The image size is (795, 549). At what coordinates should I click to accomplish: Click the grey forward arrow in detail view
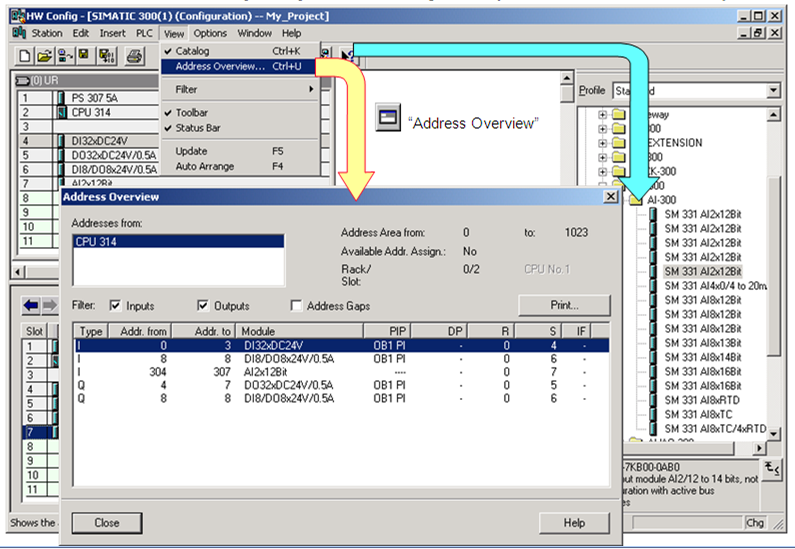(x=50, y=305)
